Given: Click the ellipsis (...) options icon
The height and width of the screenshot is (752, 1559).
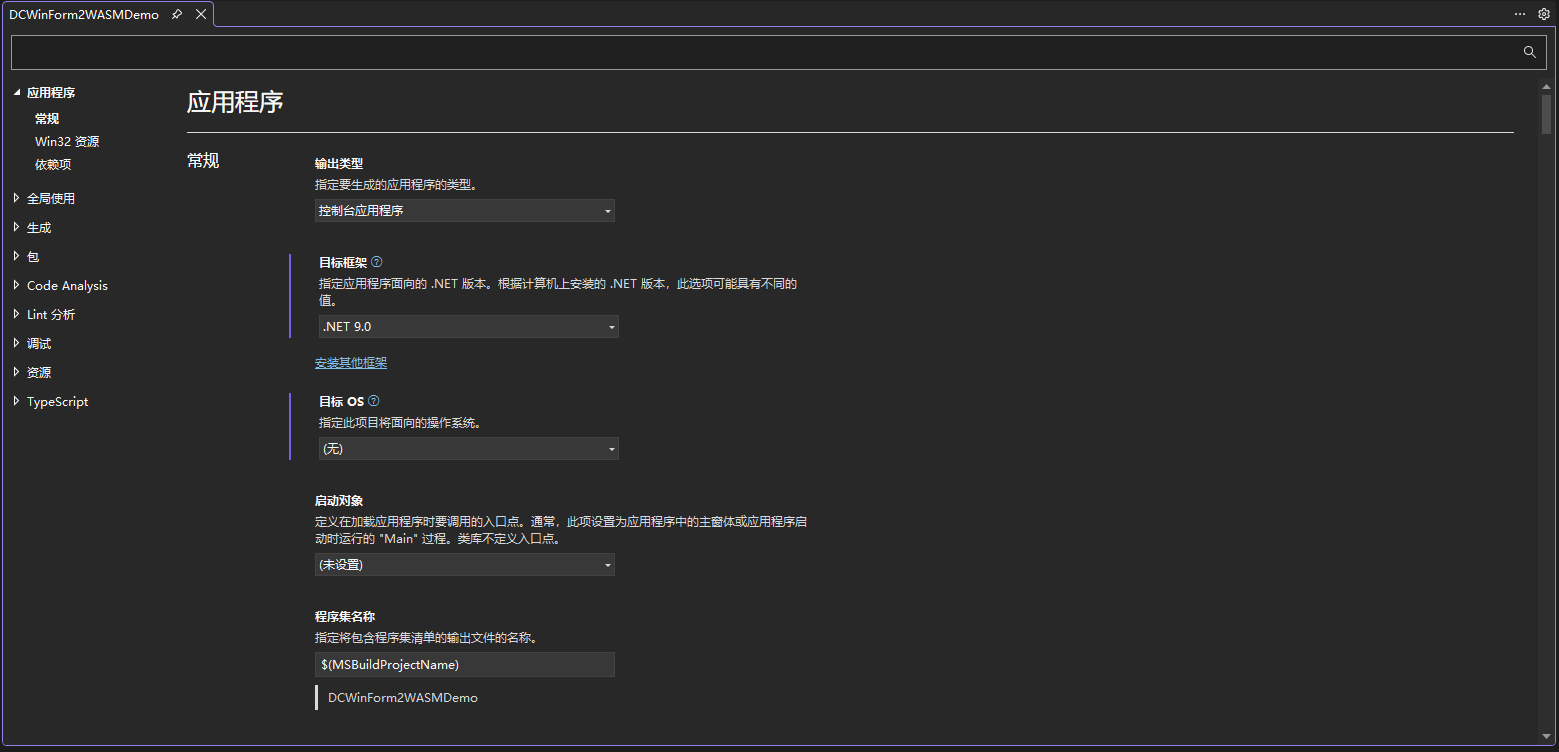Looking at the screenshot, I should point(1518,14).
